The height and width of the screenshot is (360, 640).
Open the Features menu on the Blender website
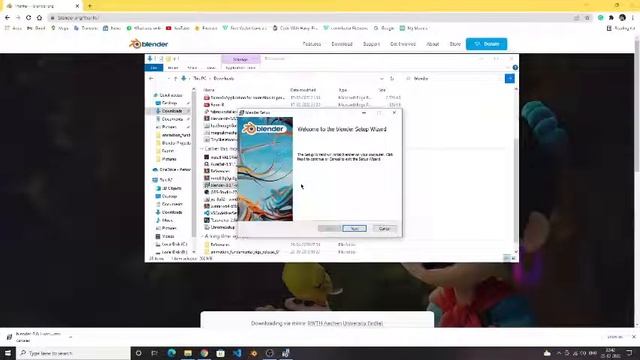[312, 44]
